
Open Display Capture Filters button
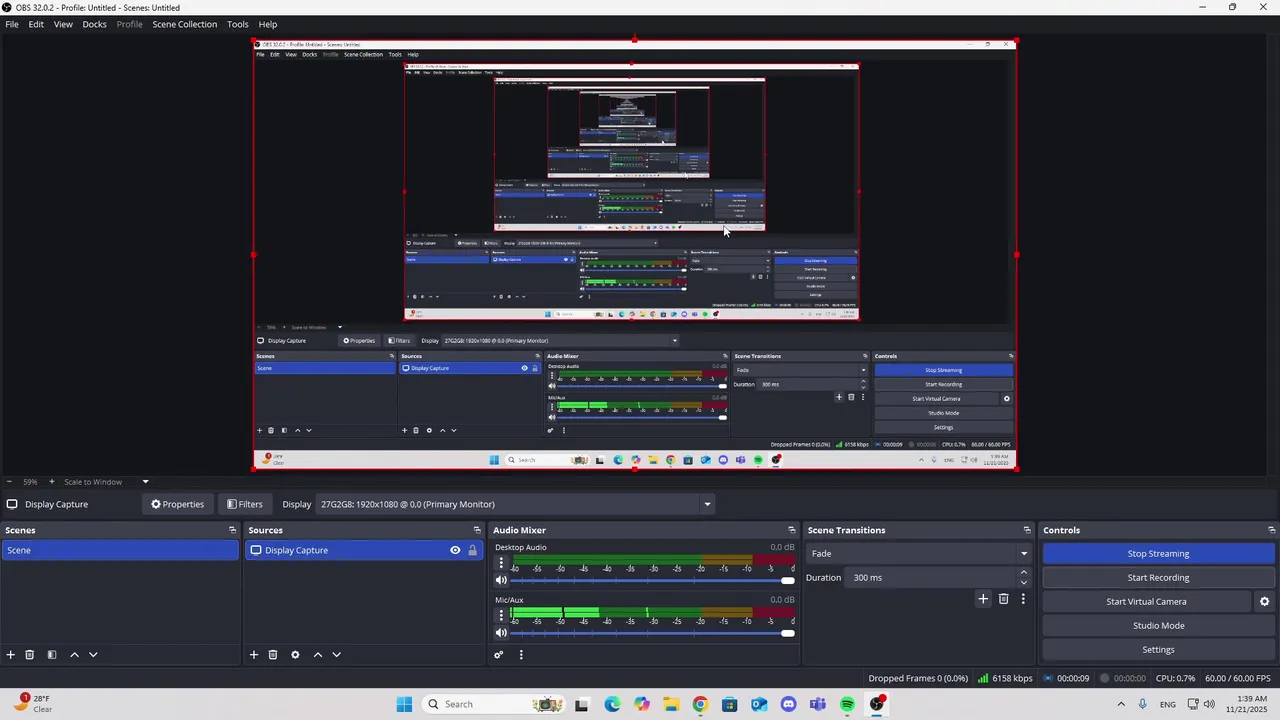coord(244,504)
